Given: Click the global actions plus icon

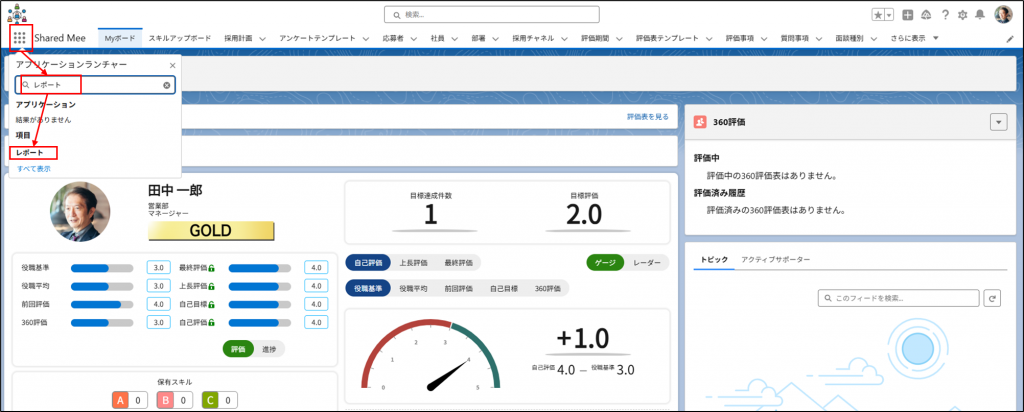Looking at the screenshot, I should pos(907,15).
